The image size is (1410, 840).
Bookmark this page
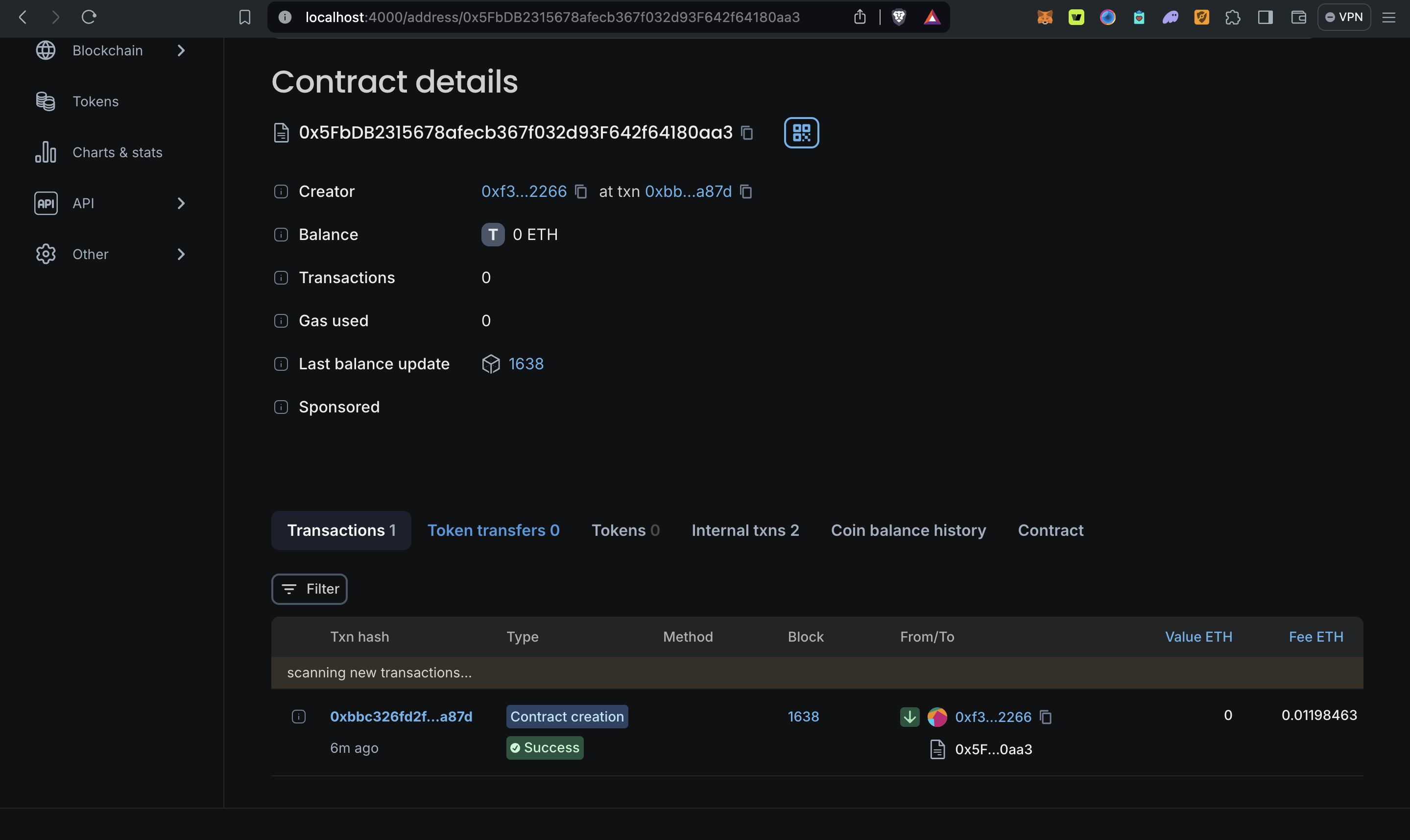pyautogui.click(x=244, y=17)
